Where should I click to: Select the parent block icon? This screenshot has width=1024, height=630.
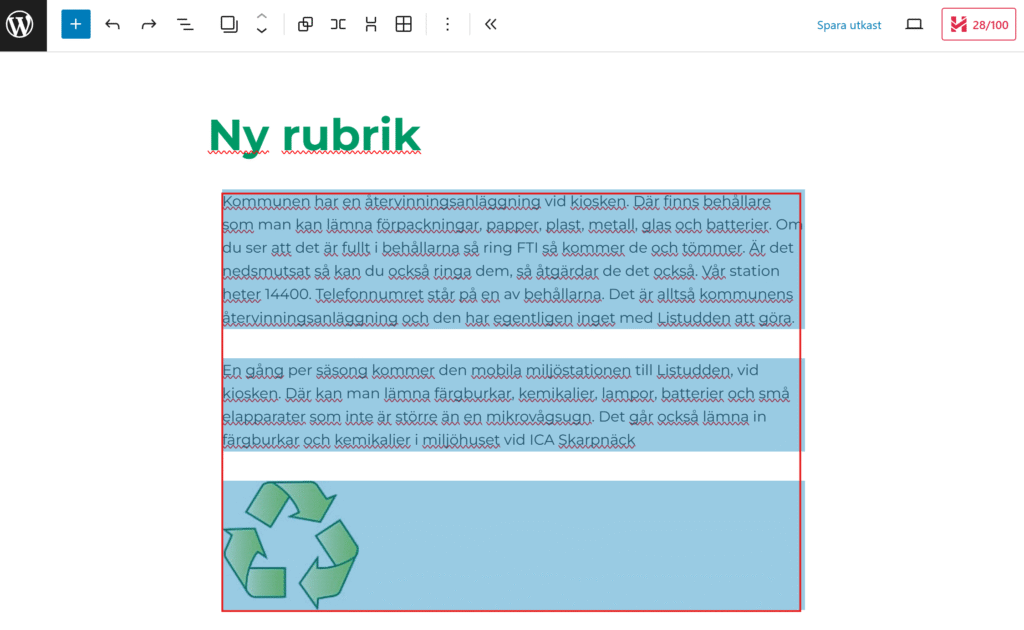point(229,25)
